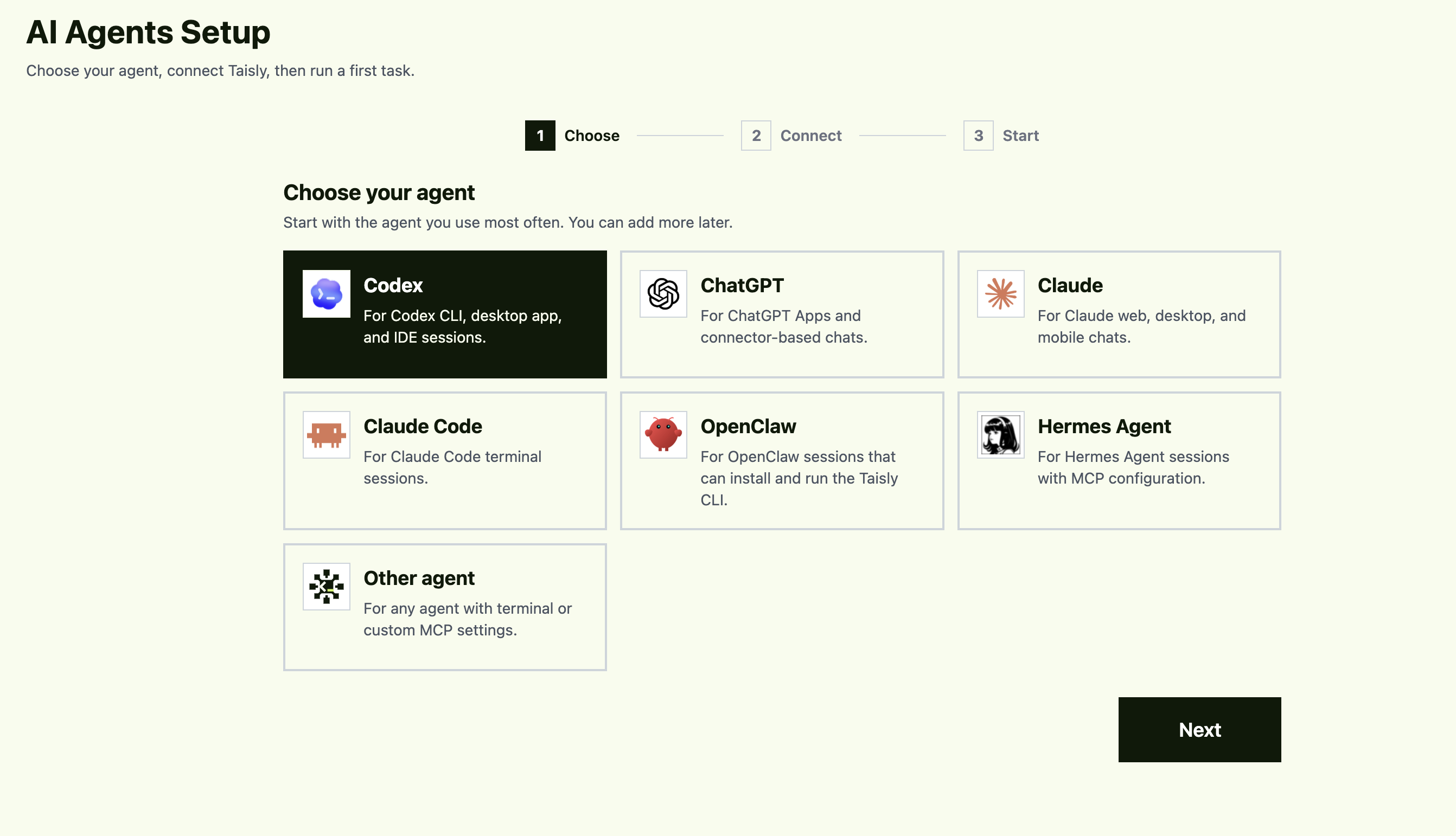Image resolution: width=1456 pixels, height=836 pixels.
Task: Click the Claude orange starburst icon
Action: (1000, 294)
